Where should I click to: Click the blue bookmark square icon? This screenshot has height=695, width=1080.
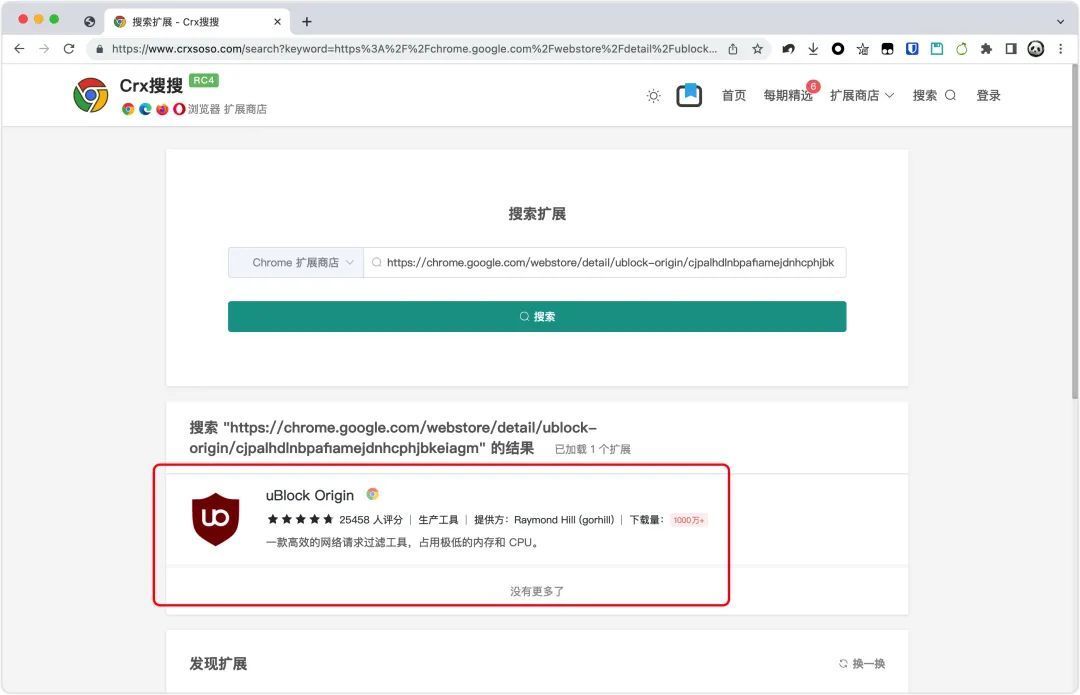tap(689, 95)
